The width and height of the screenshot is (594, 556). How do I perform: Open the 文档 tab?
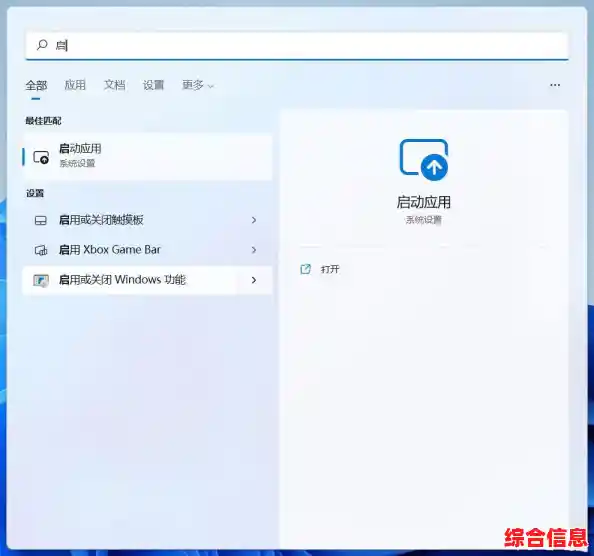click(114, 85)
